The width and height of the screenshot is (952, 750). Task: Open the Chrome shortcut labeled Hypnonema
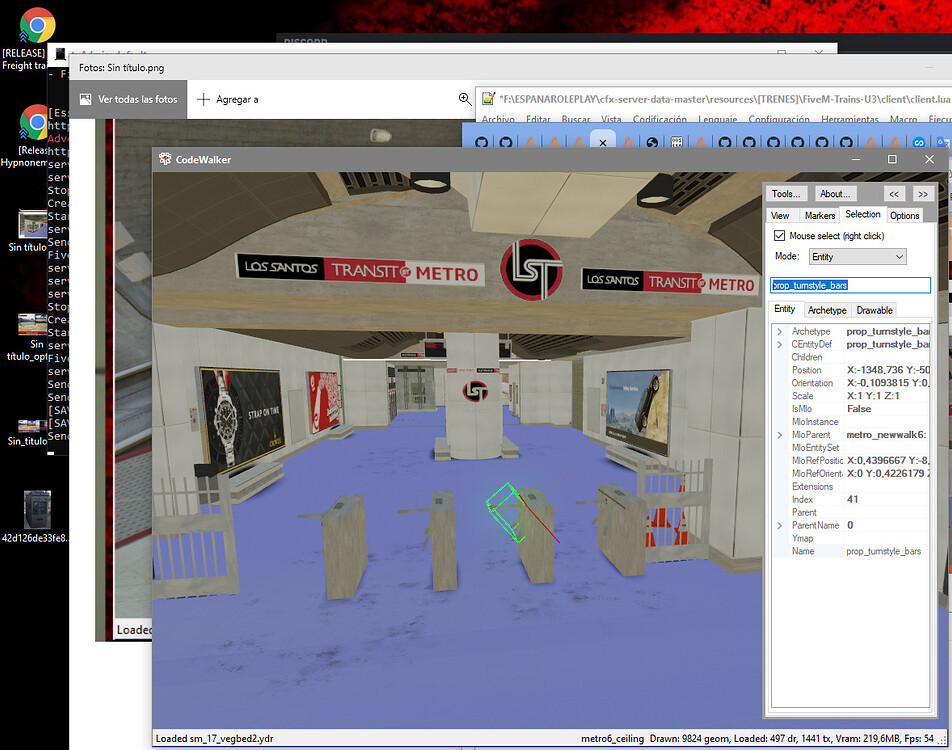pyautogui.click(x=36, y=124)
